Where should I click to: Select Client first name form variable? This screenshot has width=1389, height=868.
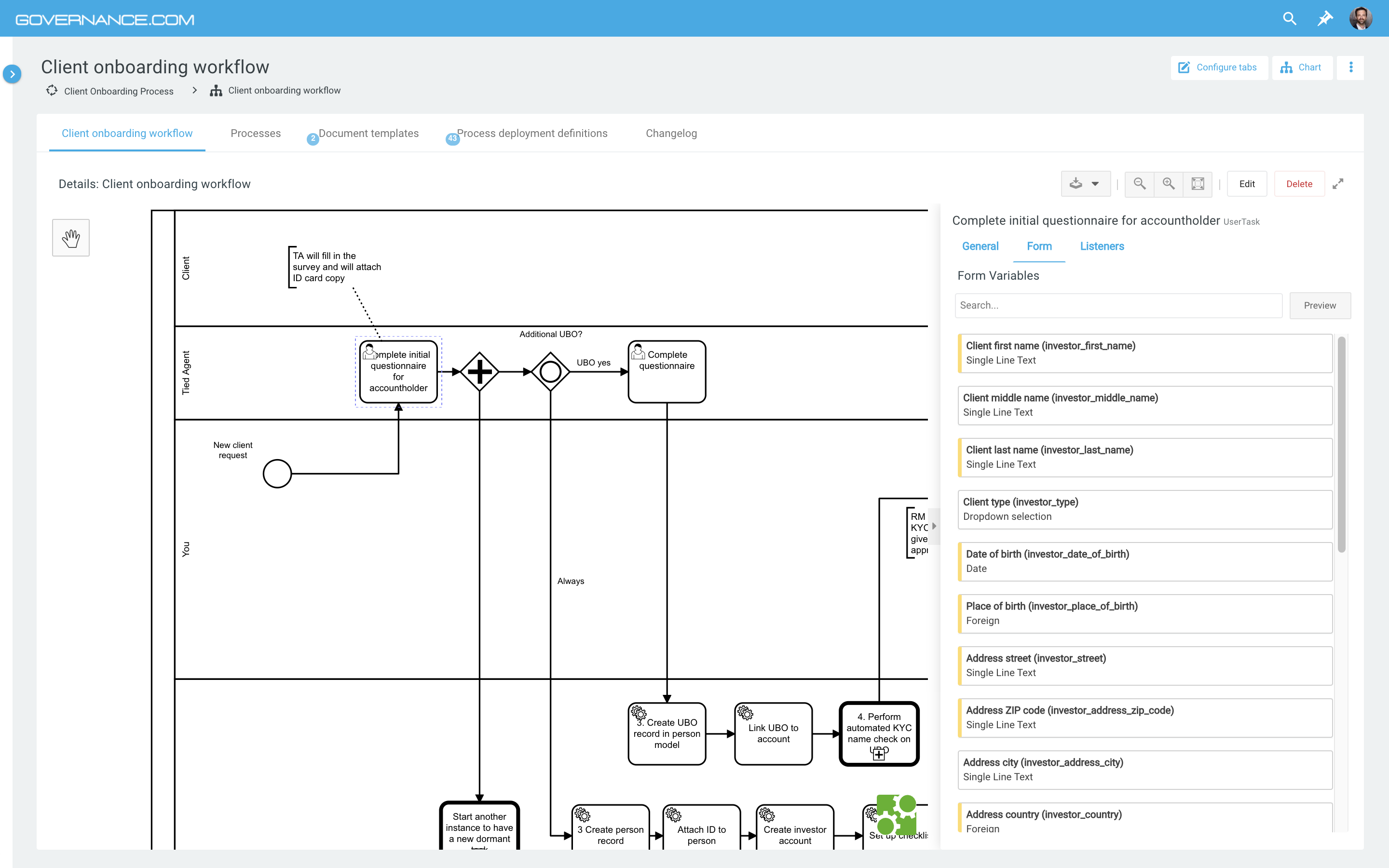1144,353
